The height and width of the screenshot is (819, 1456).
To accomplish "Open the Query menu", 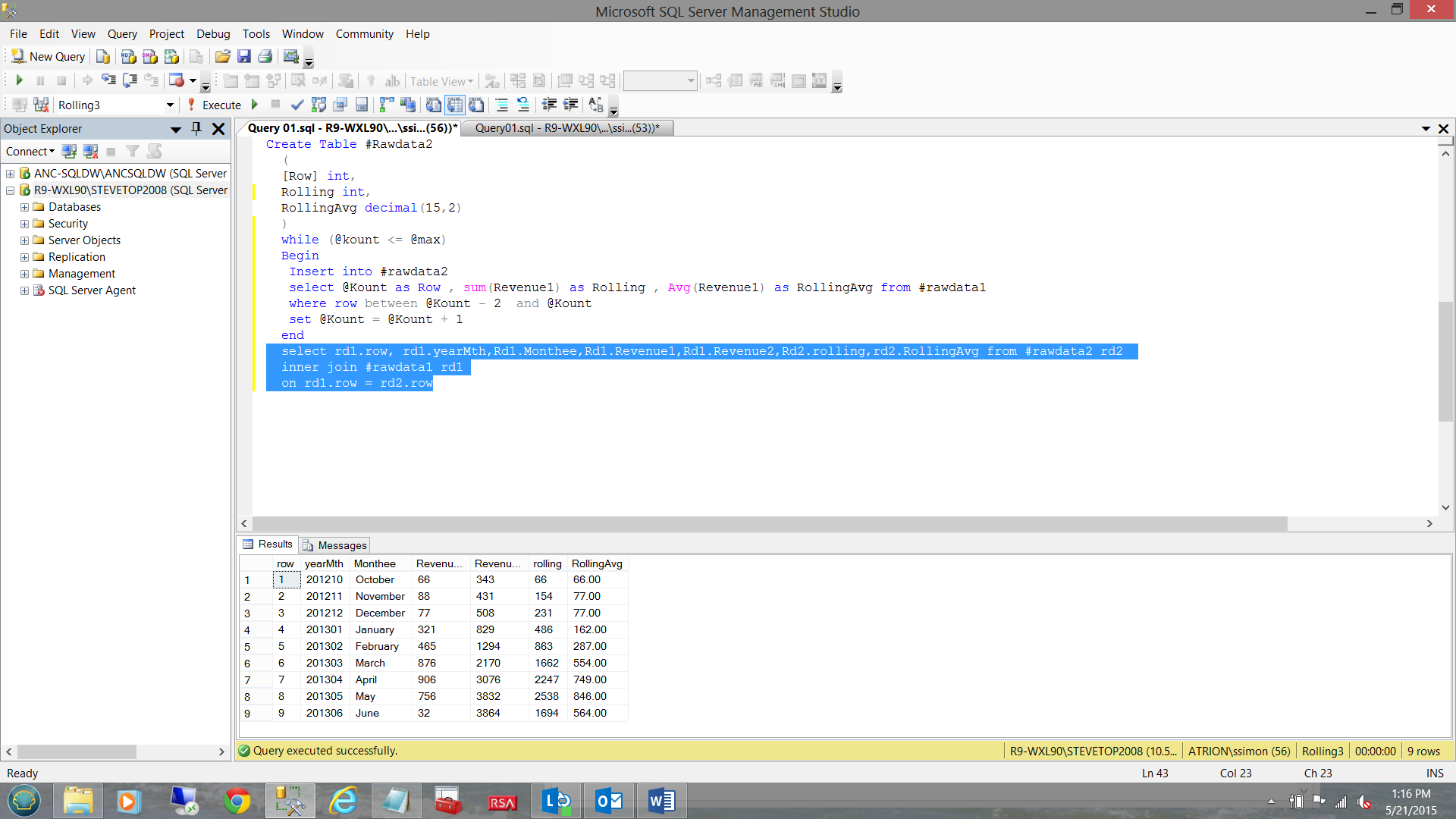I will pyautogui.click(x=122, y=34).
